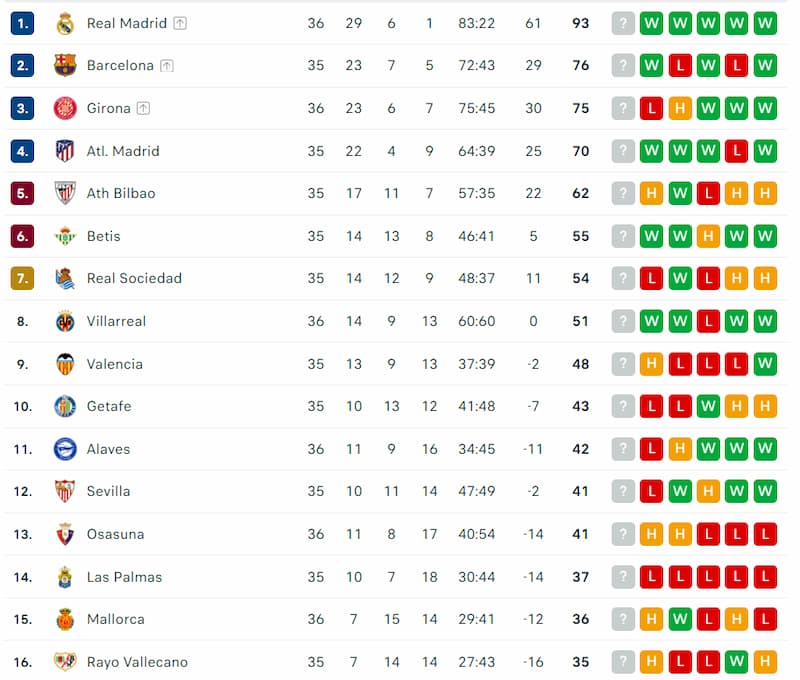Open the Atl. Madrid team link

pyautogui.click(x=123, y=151)
